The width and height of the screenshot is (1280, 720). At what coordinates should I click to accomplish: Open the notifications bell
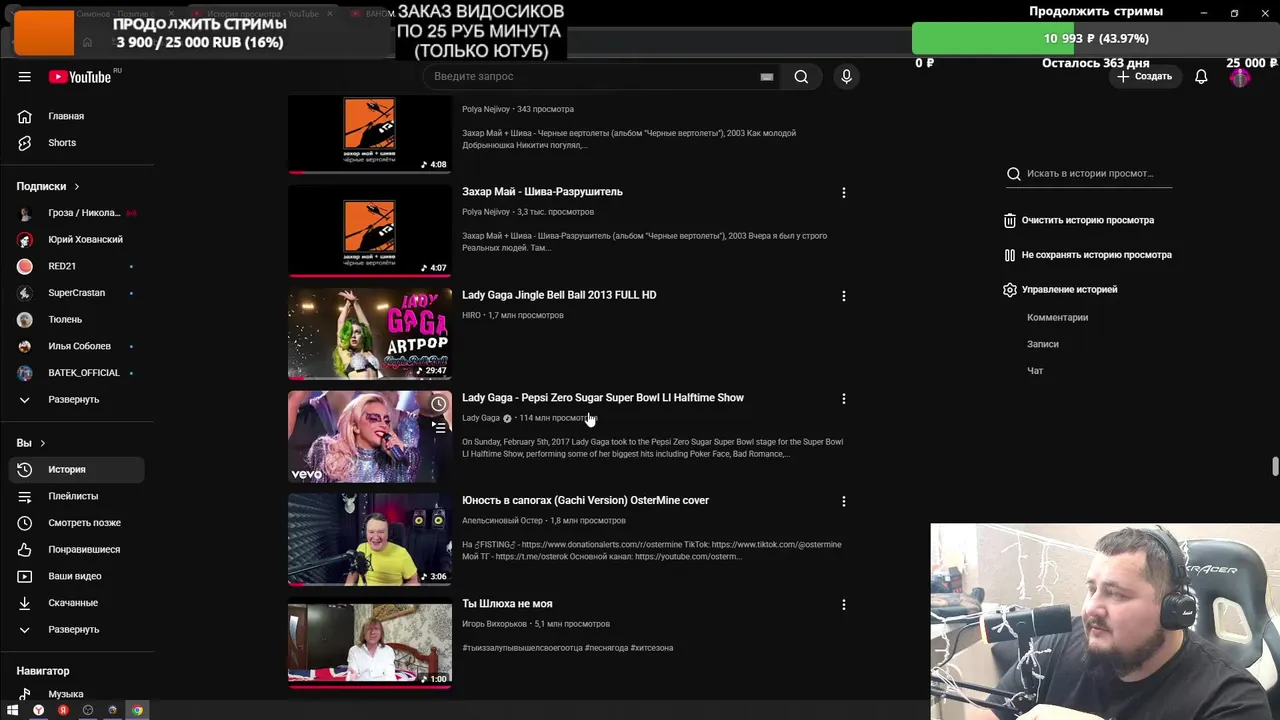coord(1201,77)
